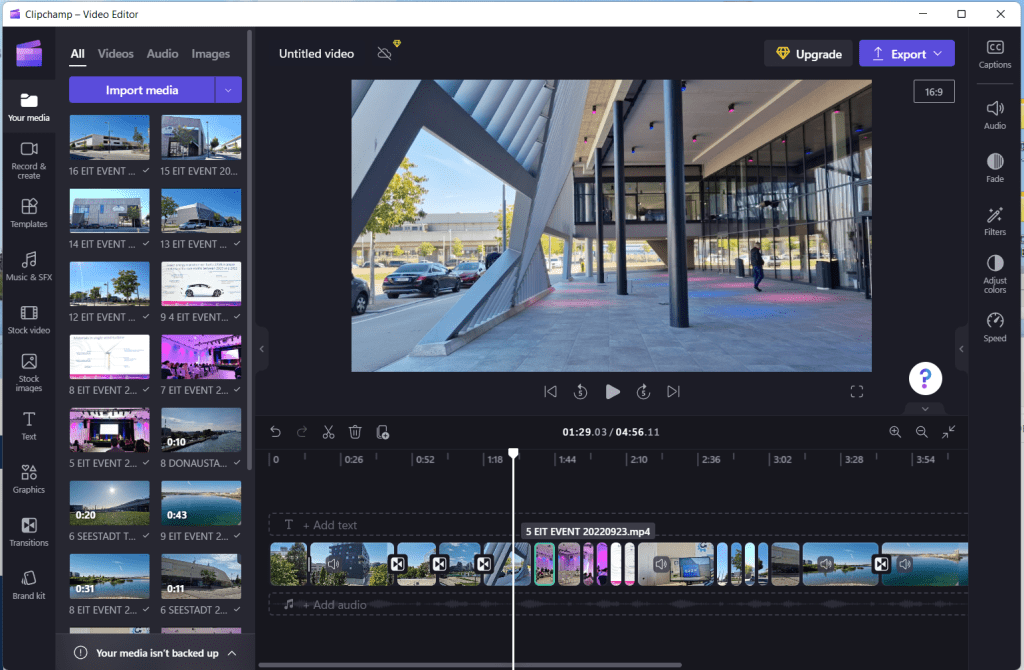The width and height of the screenshot is (1024, 670).
Task: Open the Adjust colors panel
Action: coord(994,273)
